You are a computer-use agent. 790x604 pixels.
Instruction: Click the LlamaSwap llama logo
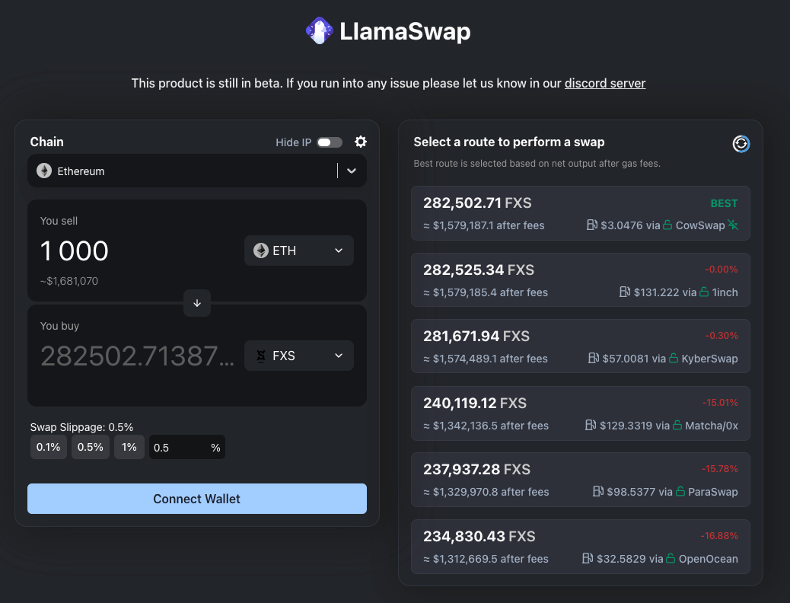pyautogui.click(x=319, y=31)
